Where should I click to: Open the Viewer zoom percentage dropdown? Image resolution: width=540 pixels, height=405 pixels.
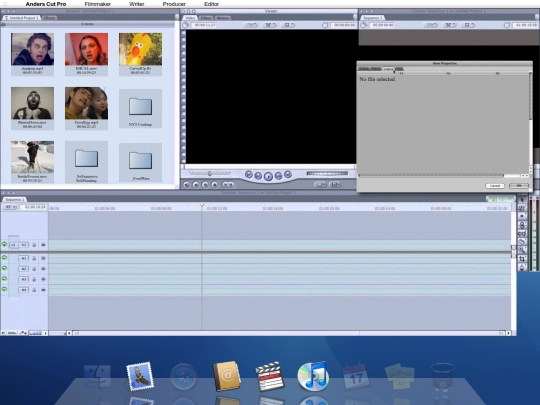click(251, 25)
